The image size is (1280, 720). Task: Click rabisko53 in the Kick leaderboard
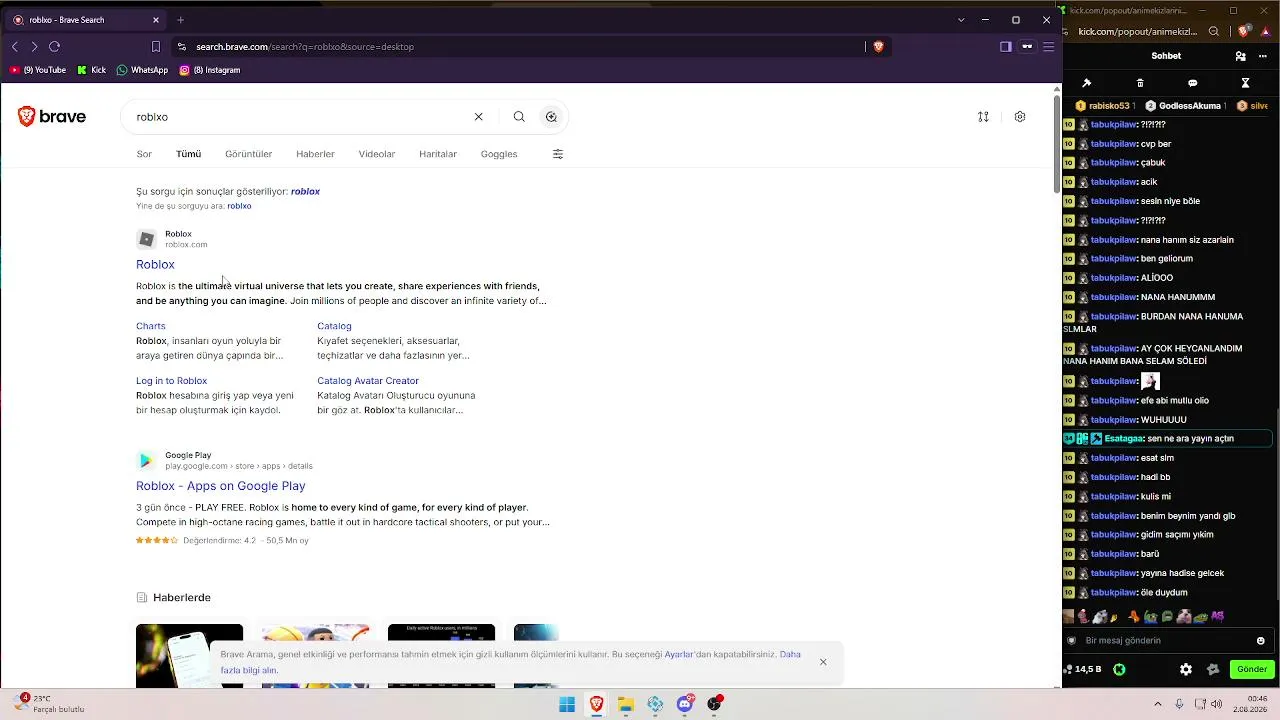(1103, 106)
